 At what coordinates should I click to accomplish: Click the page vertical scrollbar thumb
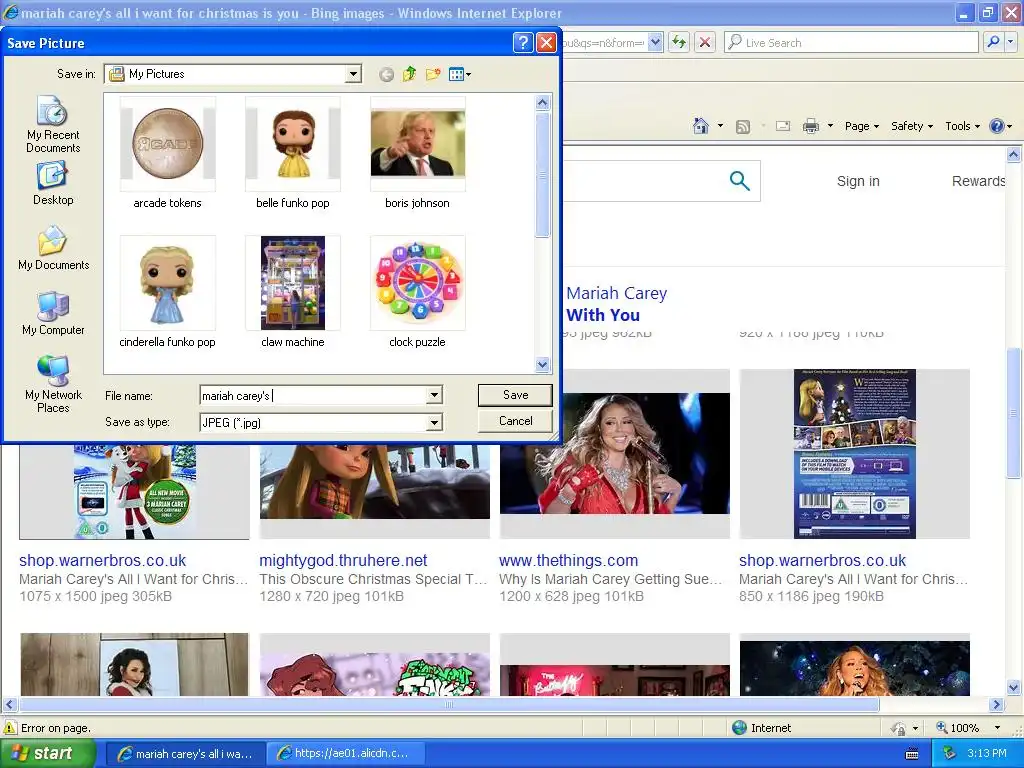point(1013,413)
